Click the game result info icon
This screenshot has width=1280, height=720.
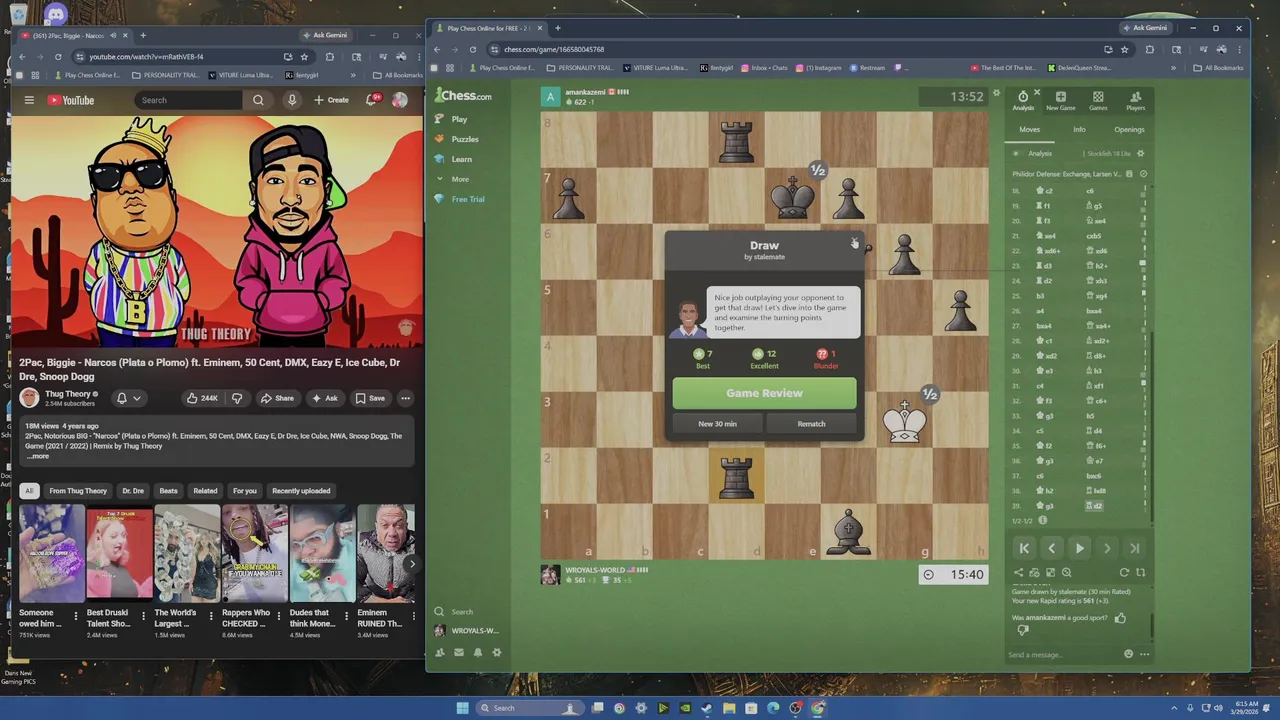1042,520
